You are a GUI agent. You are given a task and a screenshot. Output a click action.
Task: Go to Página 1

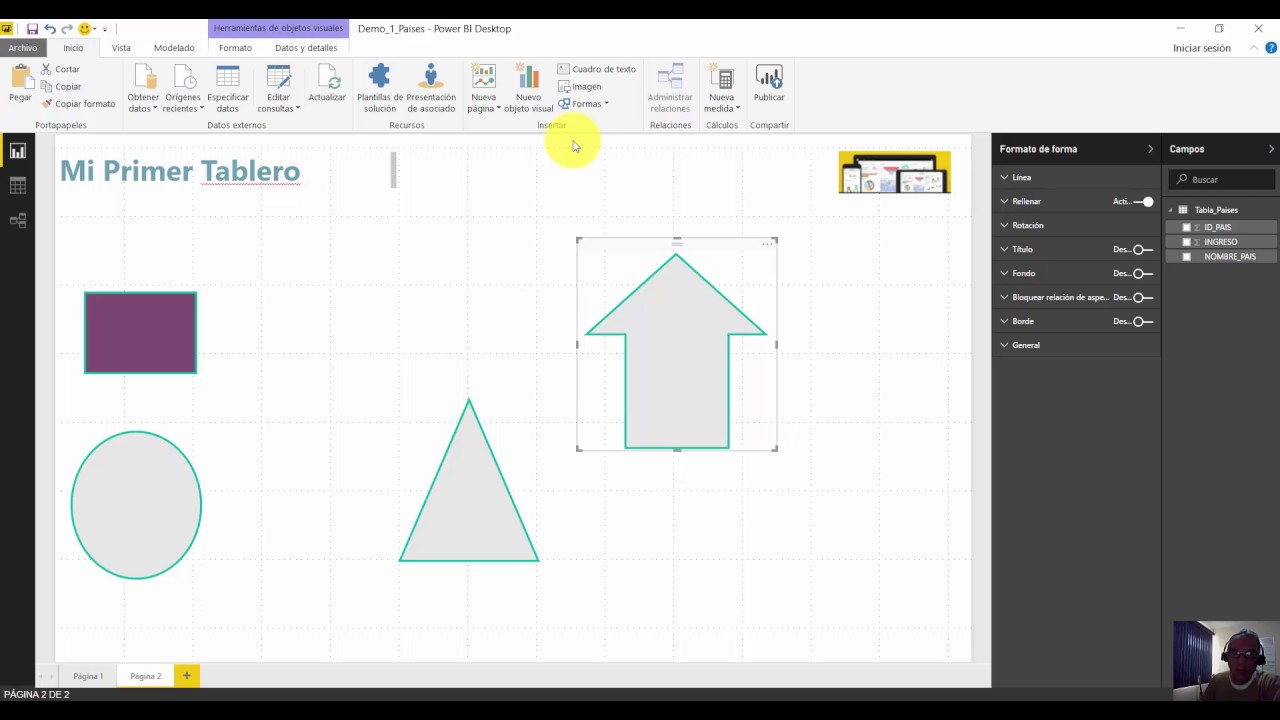coord(88,676)
